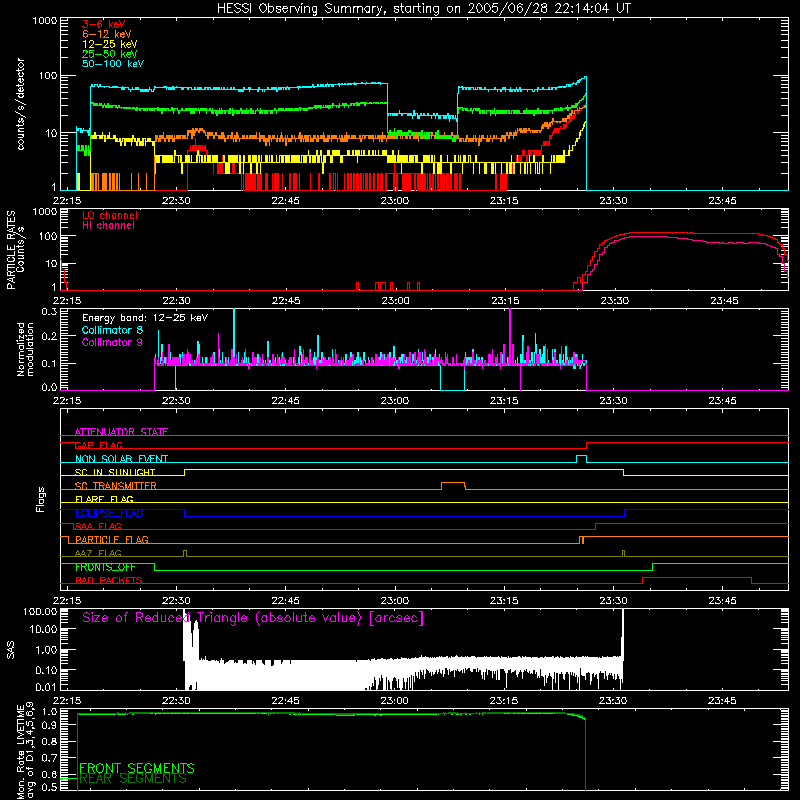800x800 pixels.
Task: Click the plot title beginning 'HESSI Observing Summary'
Action: pos(424,9)
